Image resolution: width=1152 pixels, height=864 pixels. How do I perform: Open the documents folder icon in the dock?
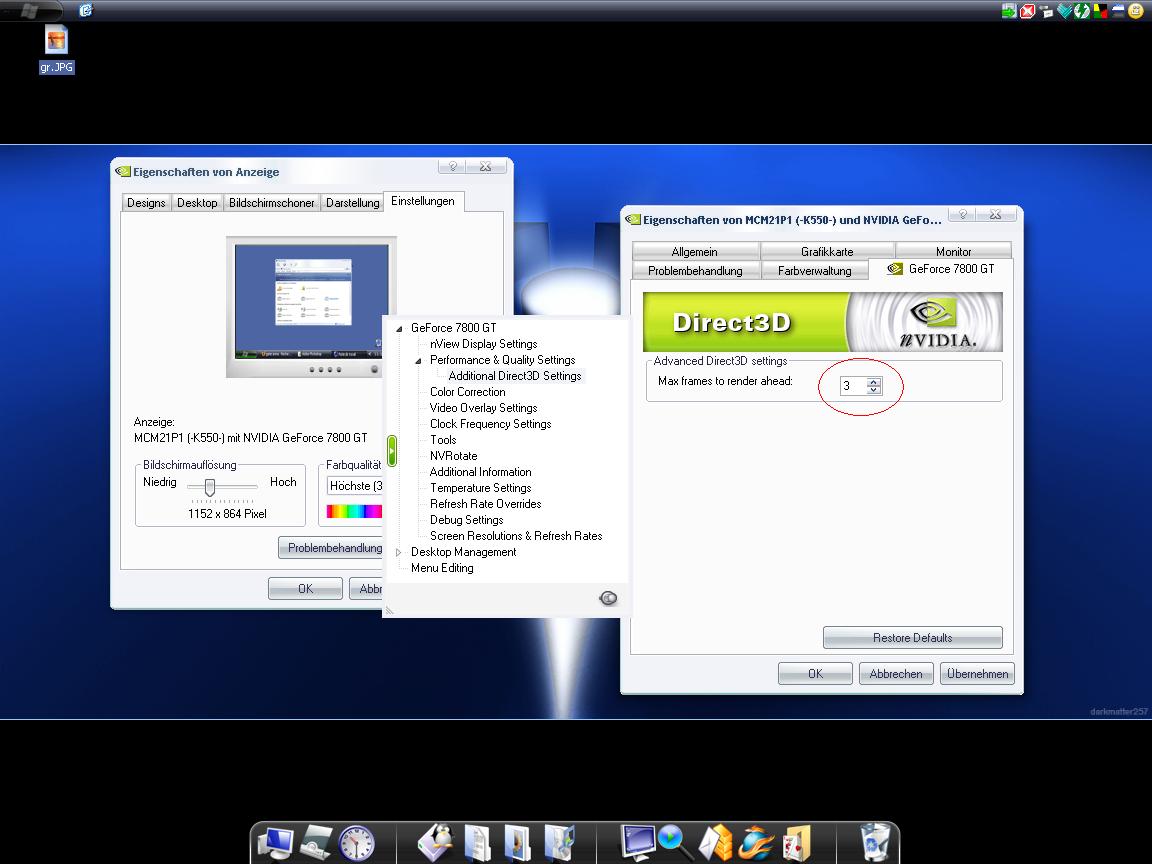point(478,842)
